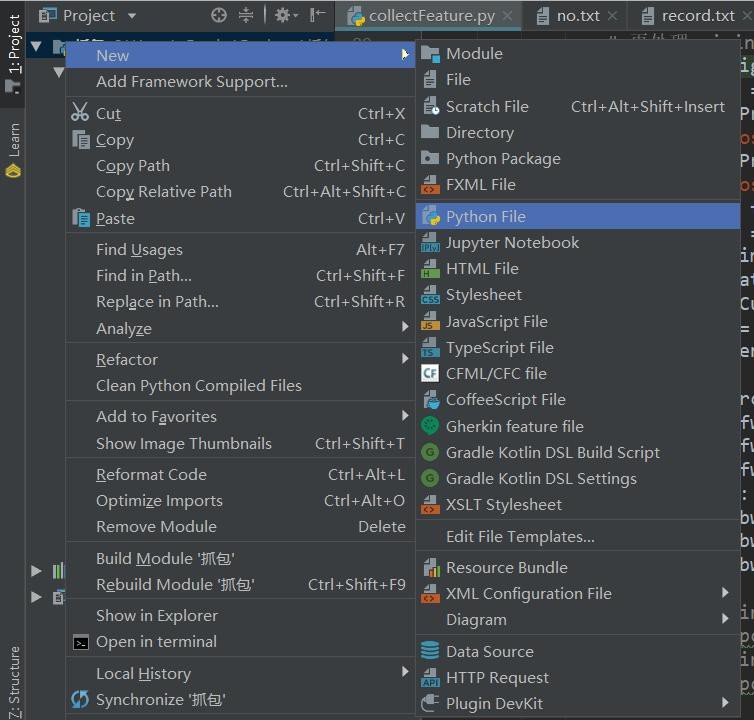This screenshot has width=754, height=720.
Task: Click the Directory folder icon
Action: pyautogui.click(x=430, y=132)
